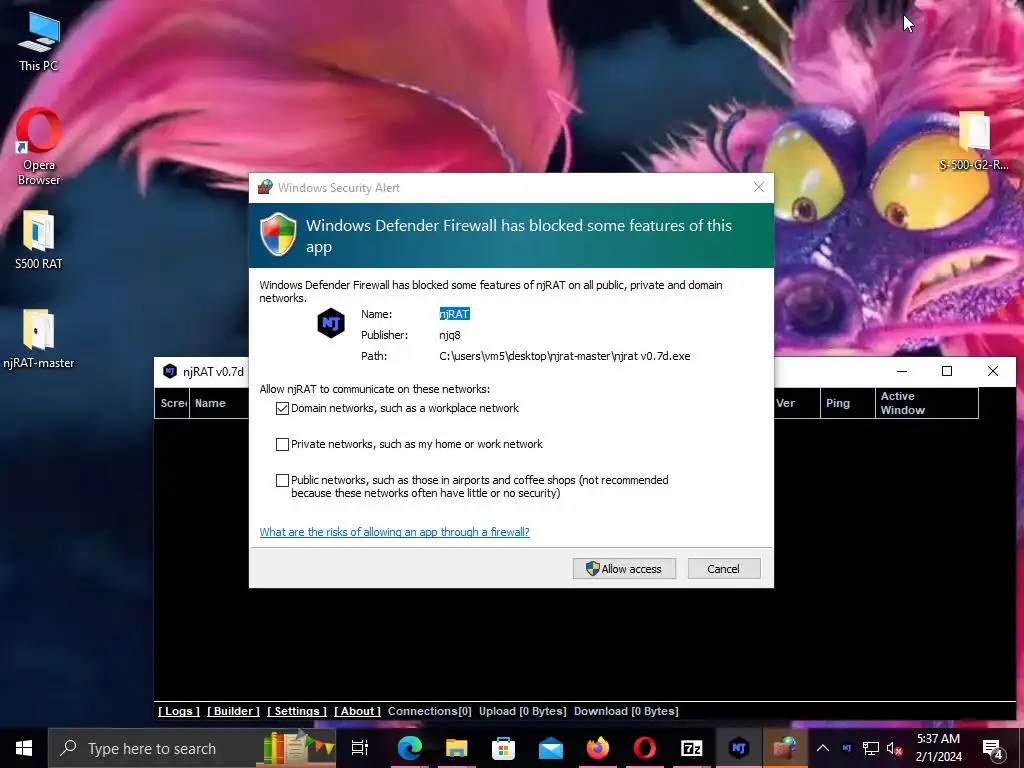Open the network tray icon
Viewport: 1024px width, 768px height.
(871, 748)
